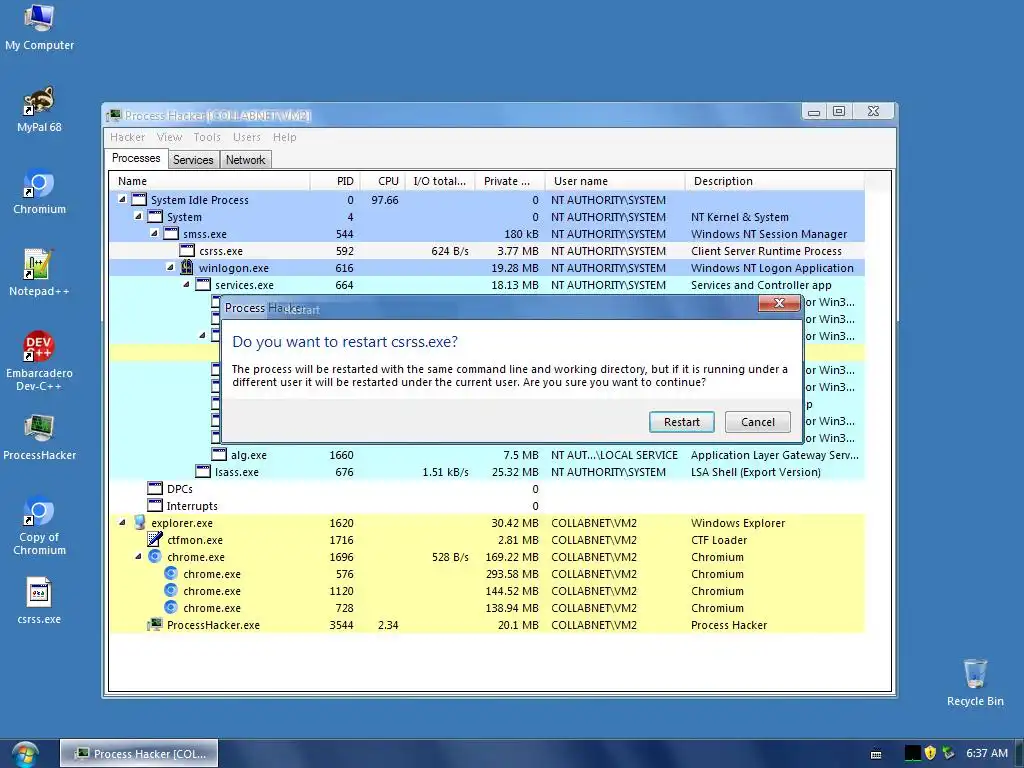Screen dimensions: 1024x768
Task: Click the I/O total column header
Action: coord(440,181)
